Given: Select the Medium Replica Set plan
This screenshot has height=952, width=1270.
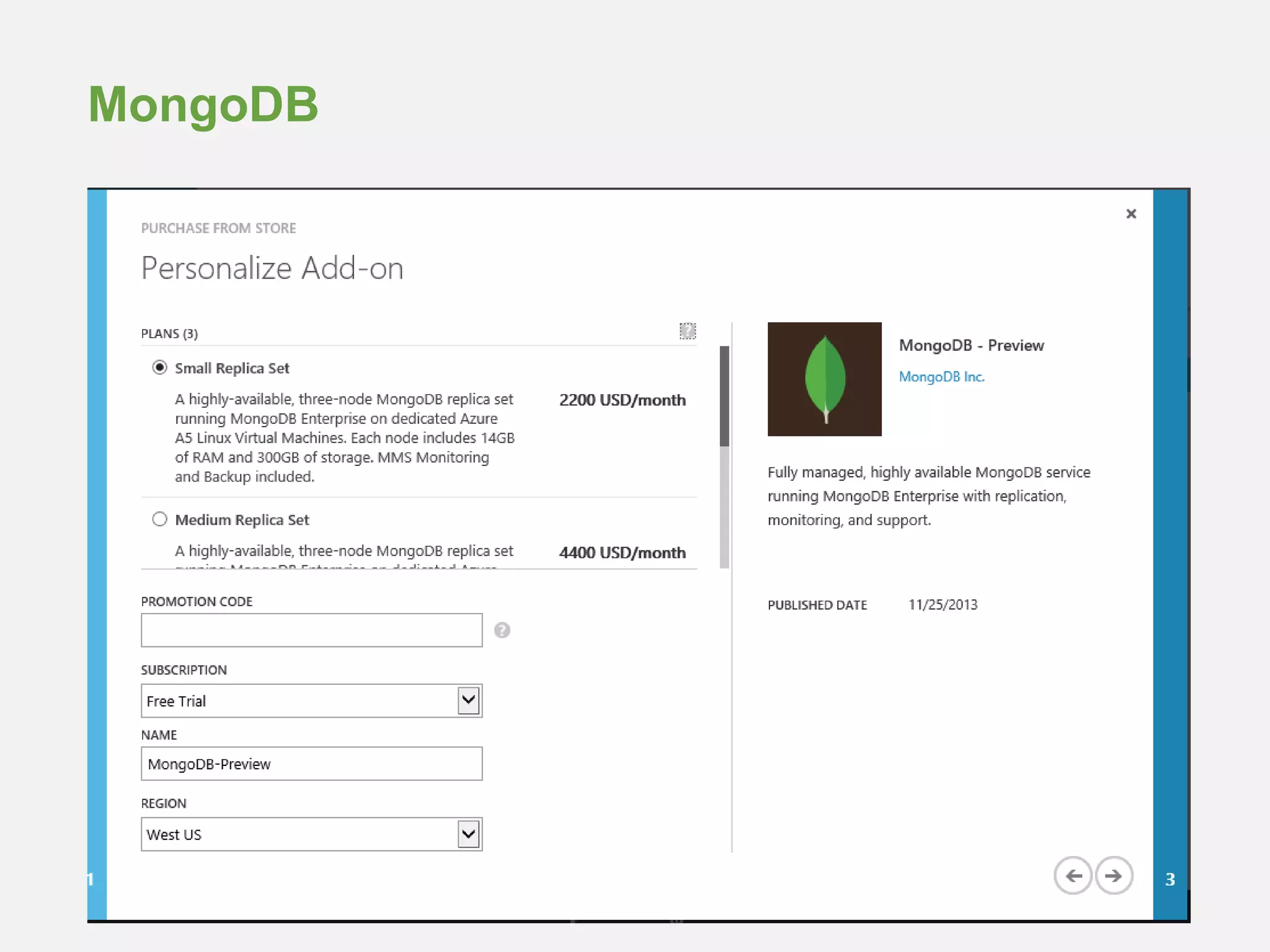Looking at the screenshot, I should coord(159,519).
